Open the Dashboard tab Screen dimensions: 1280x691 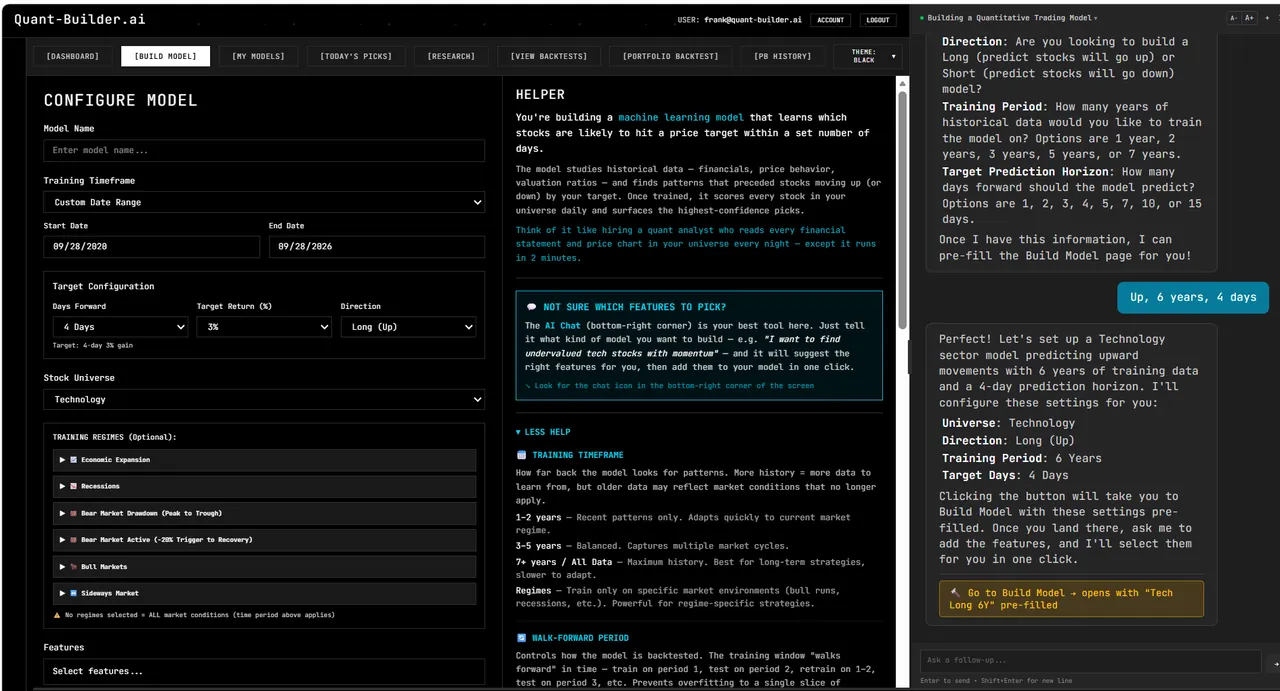click(73, 56)
